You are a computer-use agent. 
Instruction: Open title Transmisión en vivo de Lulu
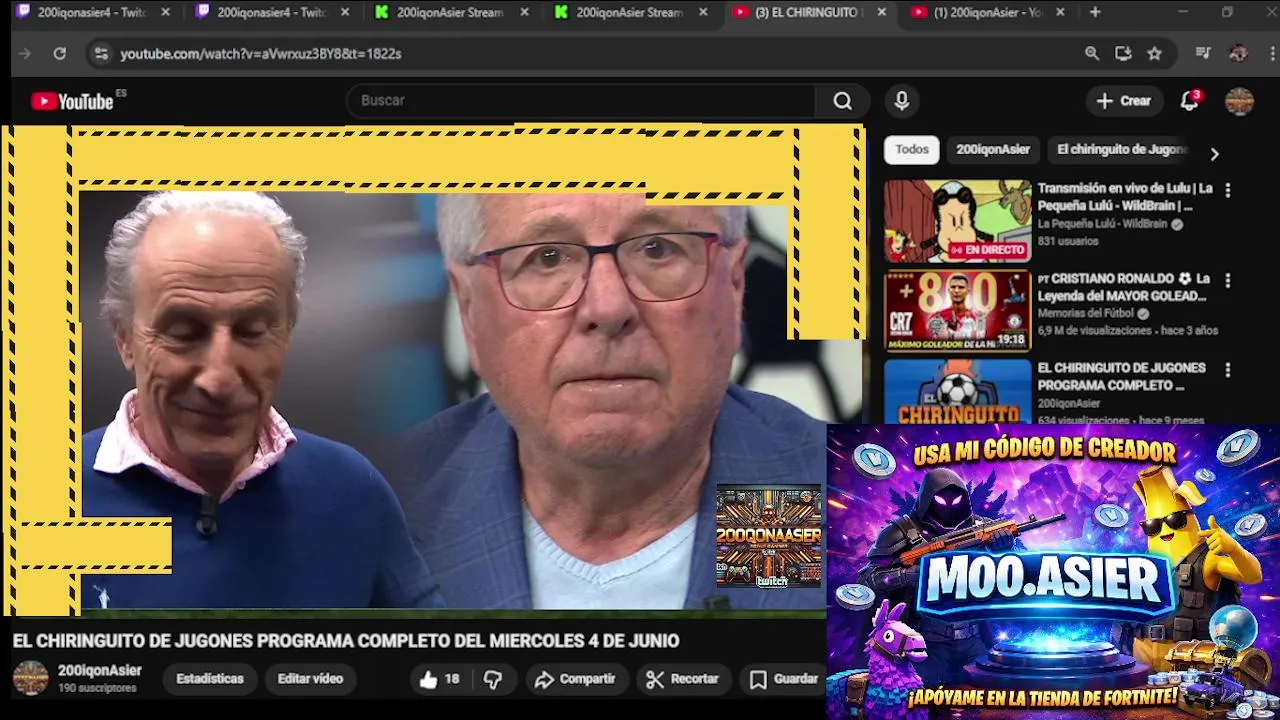(x=1125, y=197)
